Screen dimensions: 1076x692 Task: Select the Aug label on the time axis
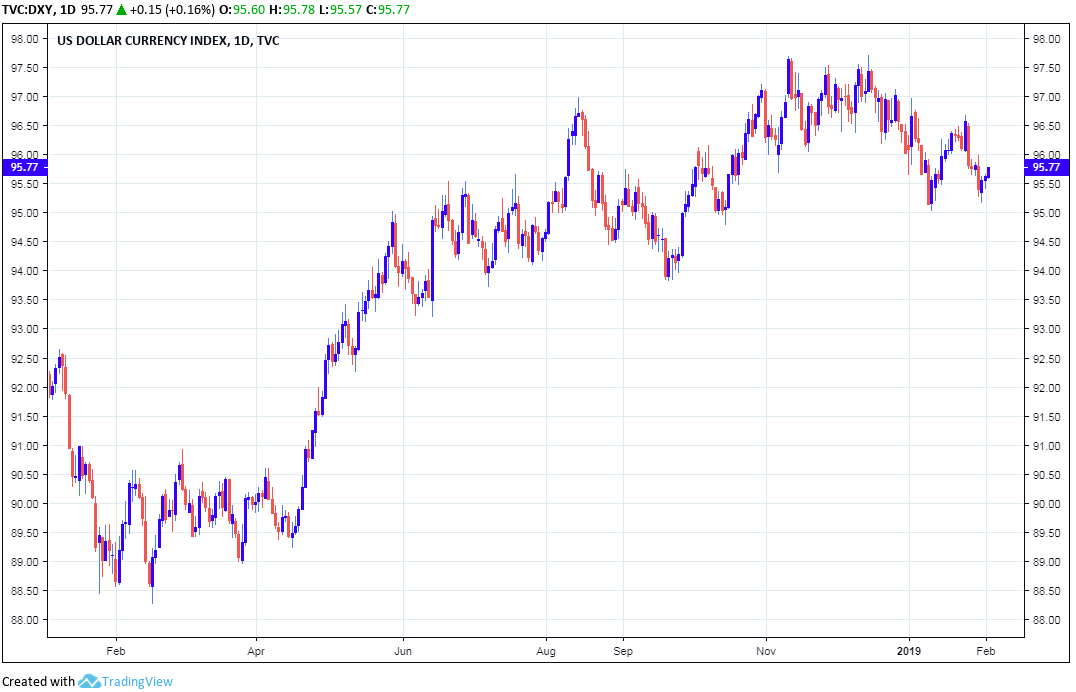(x=546, y=649)
